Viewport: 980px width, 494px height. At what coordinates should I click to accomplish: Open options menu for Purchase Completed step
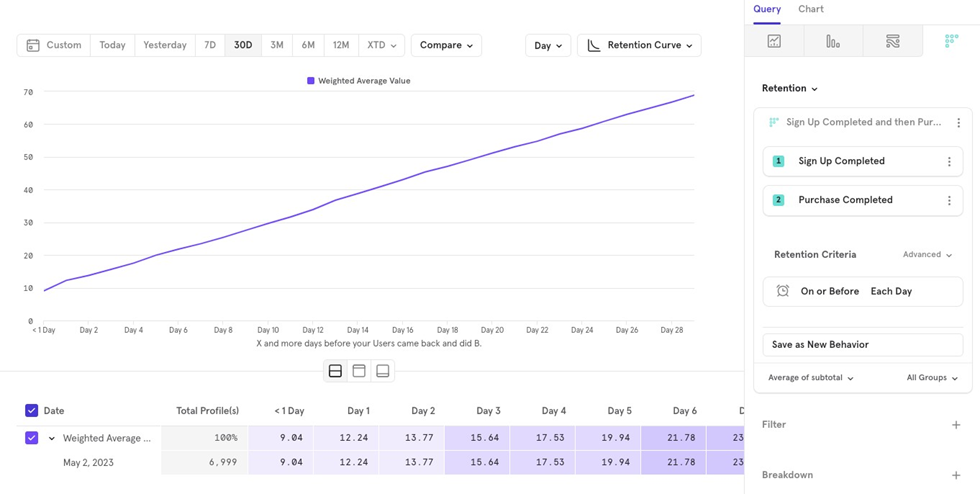pyautogui.click(x=949, y=201)
